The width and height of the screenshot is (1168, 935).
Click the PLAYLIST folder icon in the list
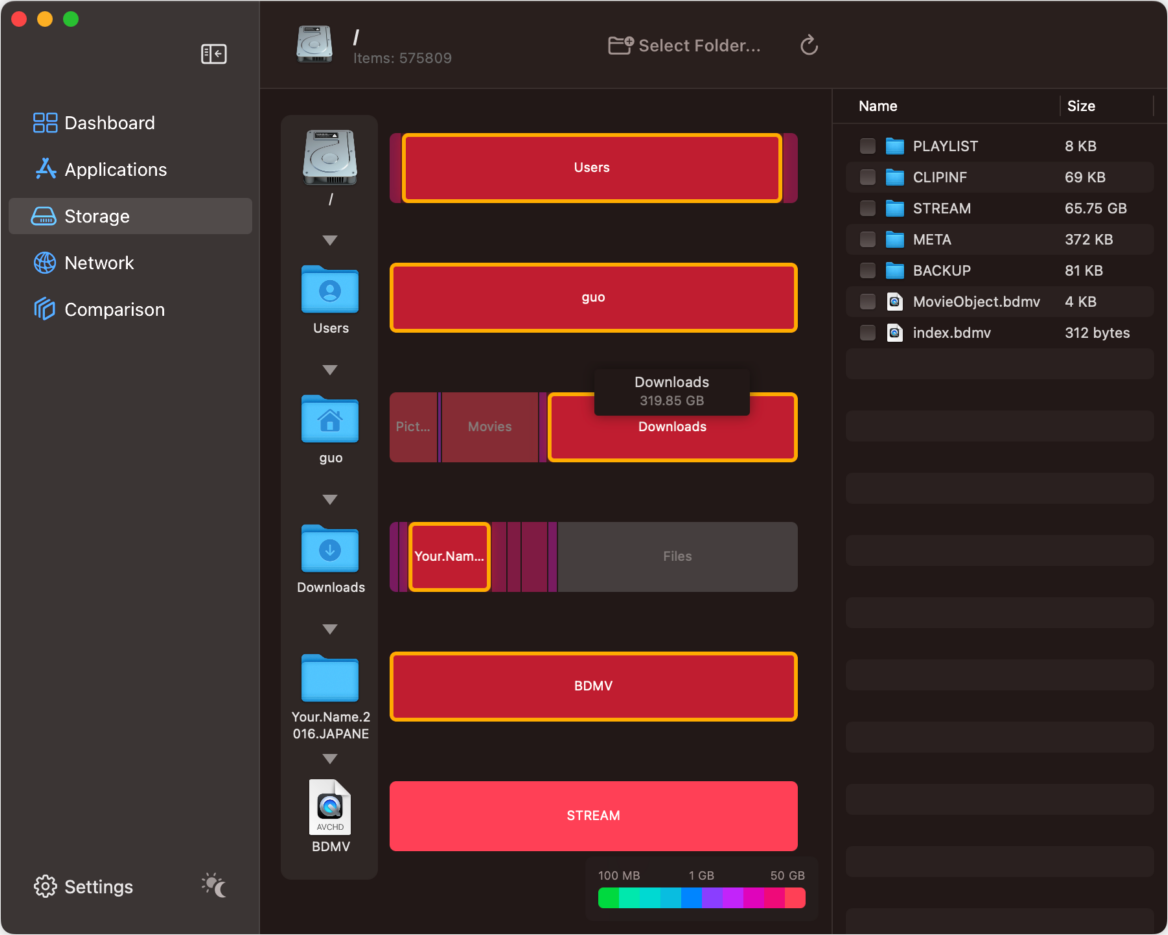[x=895, y=146]
